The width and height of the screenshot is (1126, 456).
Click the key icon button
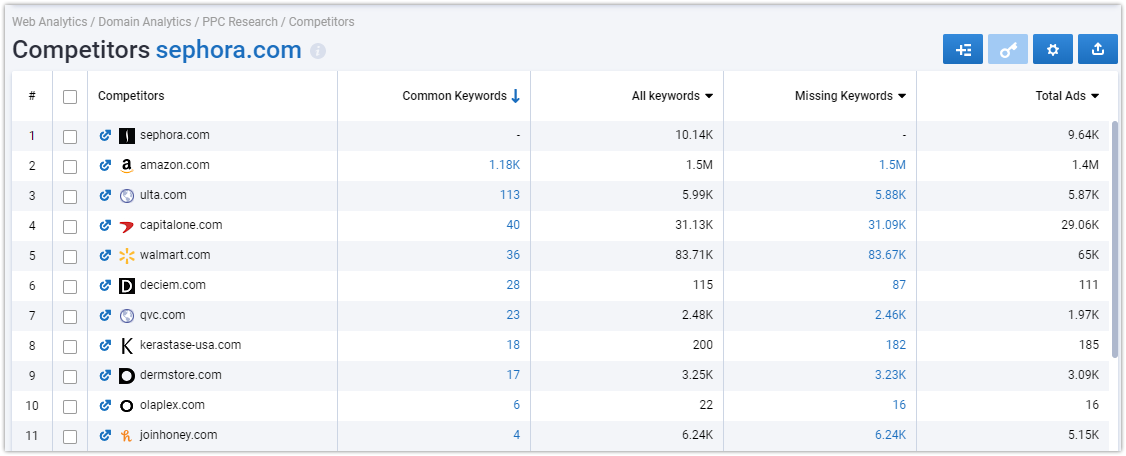click(1008, 50)
